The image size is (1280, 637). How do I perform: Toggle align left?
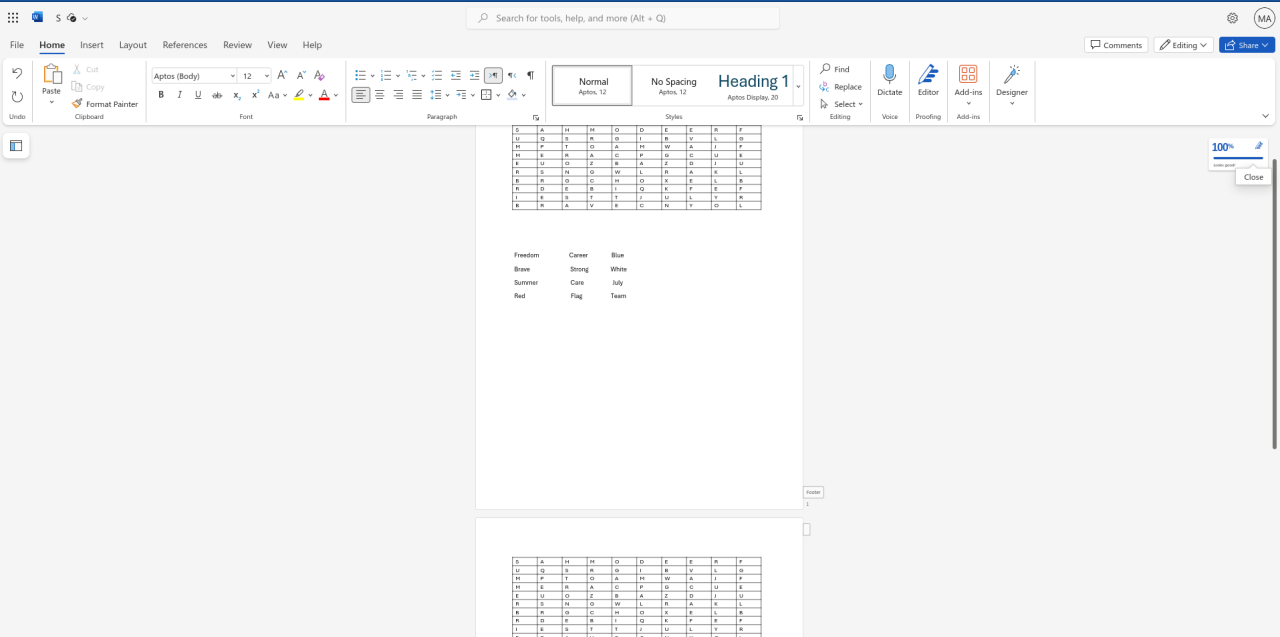[x=361, y=95]
